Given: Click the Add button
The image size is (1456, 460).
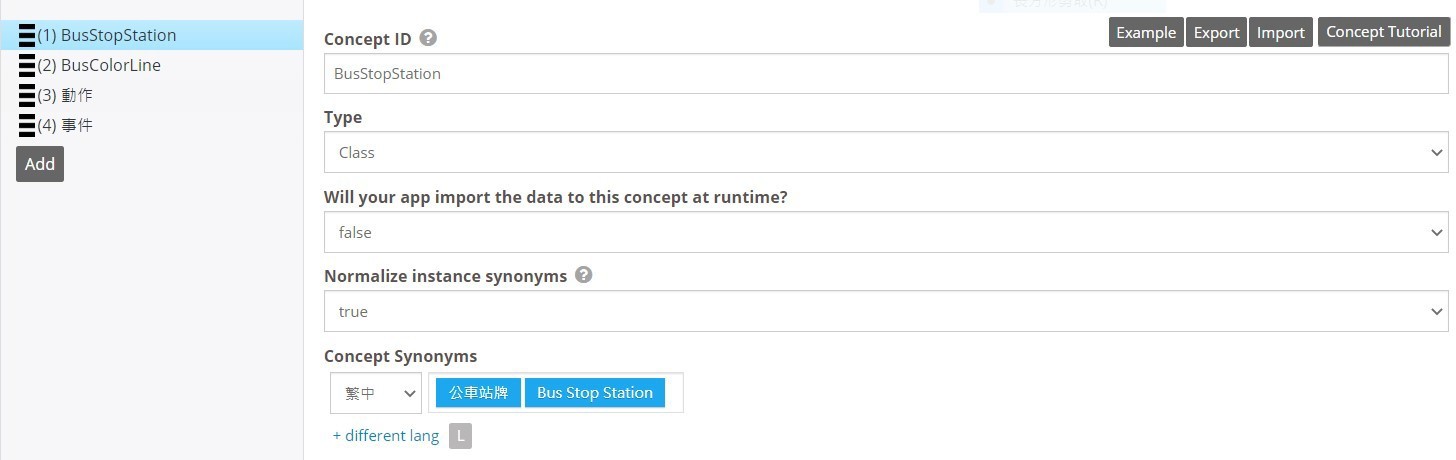Looking at the screenshot, I should (40, 164).
